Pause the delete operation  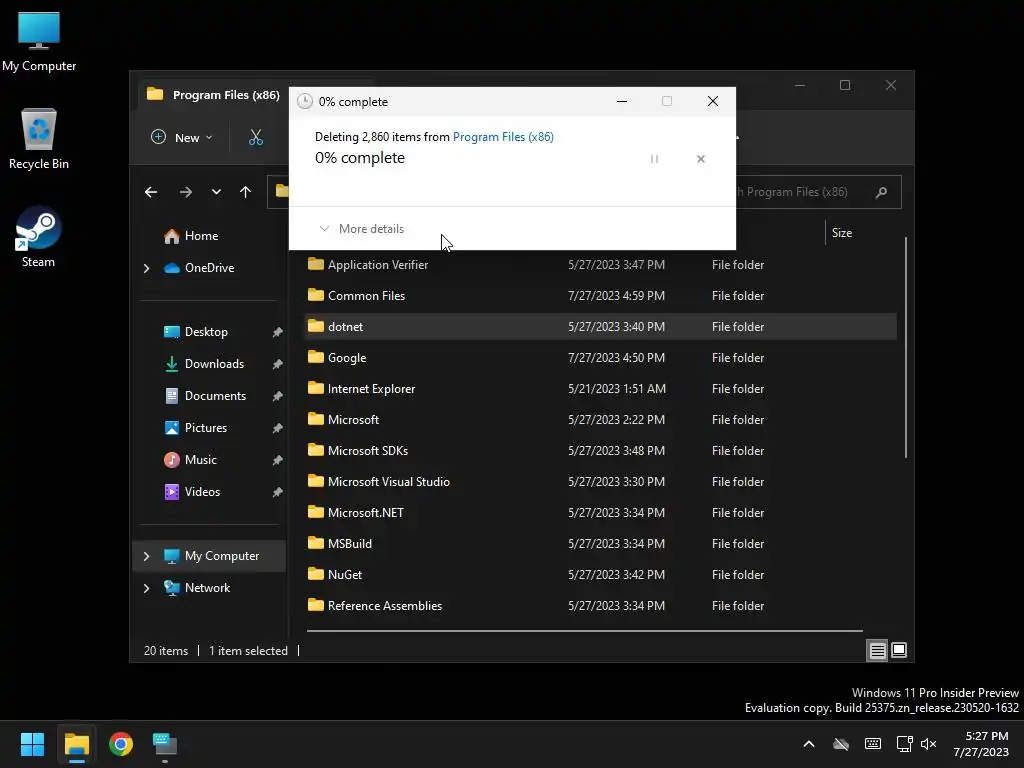[654, 159]
